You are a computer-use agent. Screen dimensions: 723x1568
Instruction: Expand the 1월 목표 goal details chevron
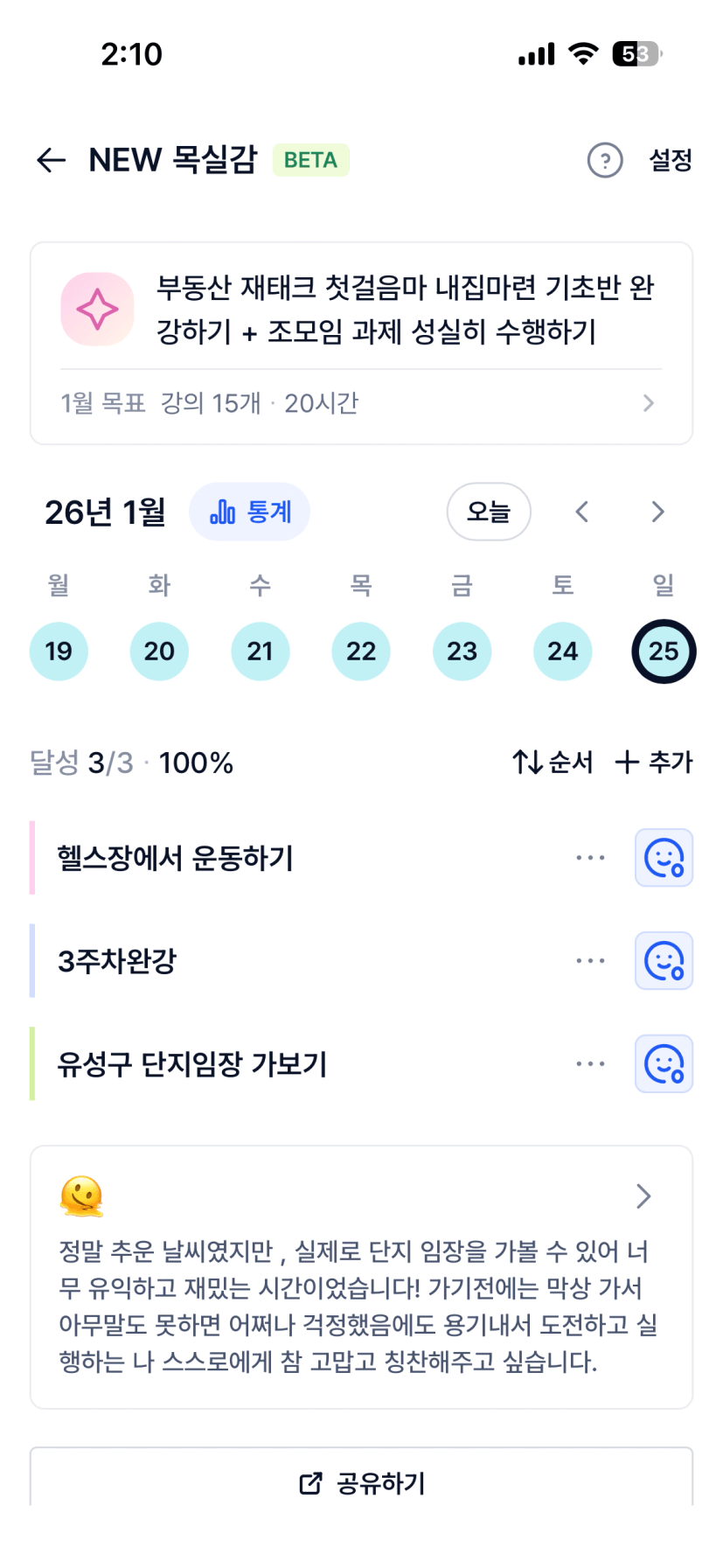648,403
